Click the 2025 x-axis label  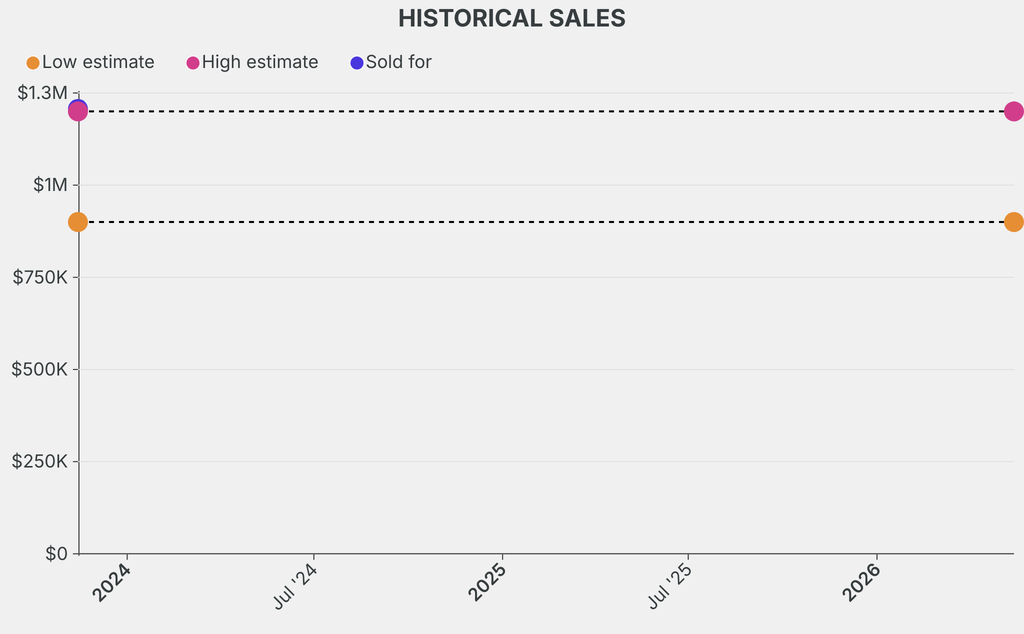[x=485, y=584]
